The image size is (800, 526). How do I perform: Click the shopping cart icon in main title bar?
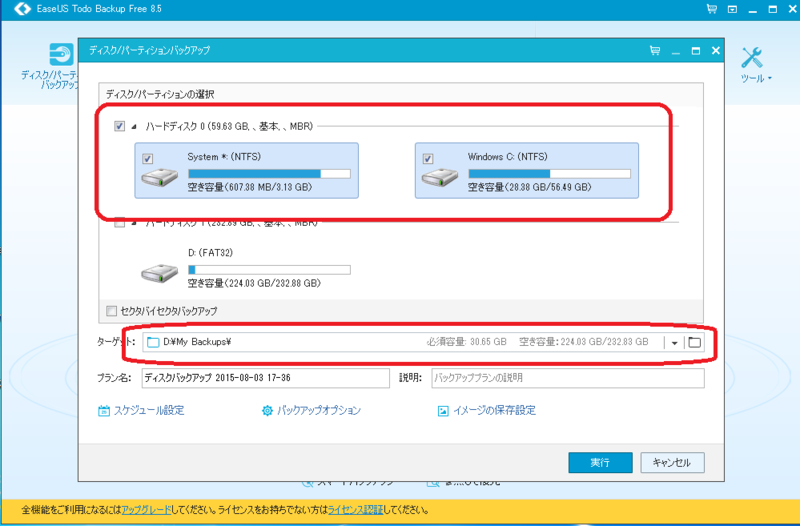(712, 9)
